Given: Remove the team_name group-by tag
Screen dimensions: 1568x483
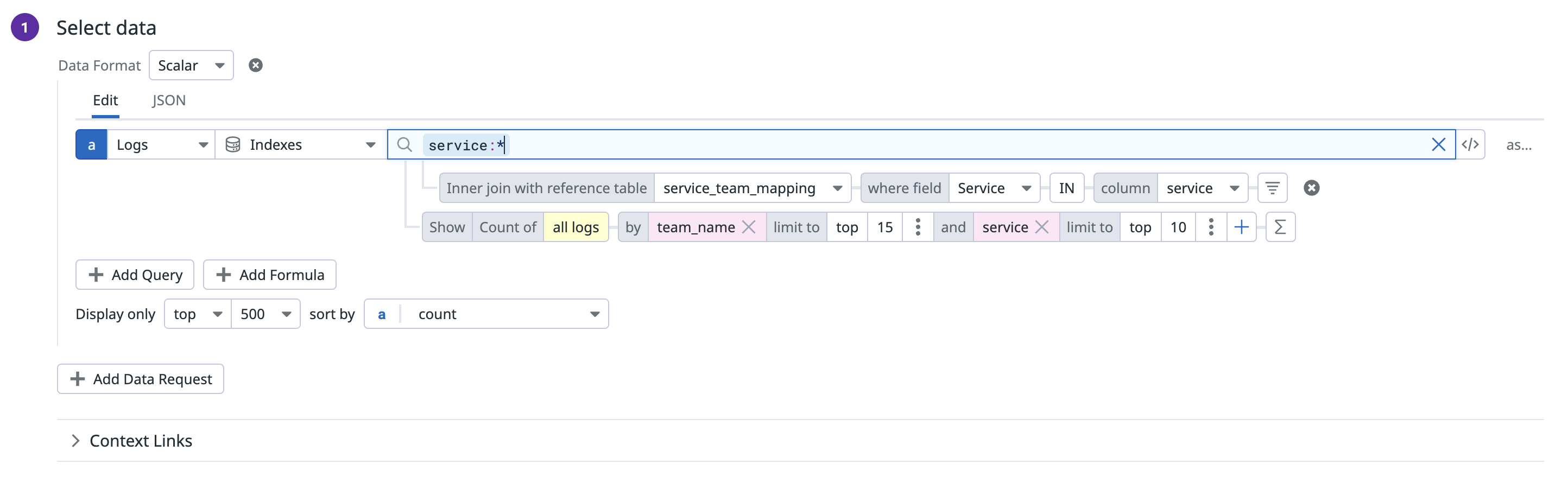Looking at the screenshot, I should pyautogui.click(x=749, y=227).
